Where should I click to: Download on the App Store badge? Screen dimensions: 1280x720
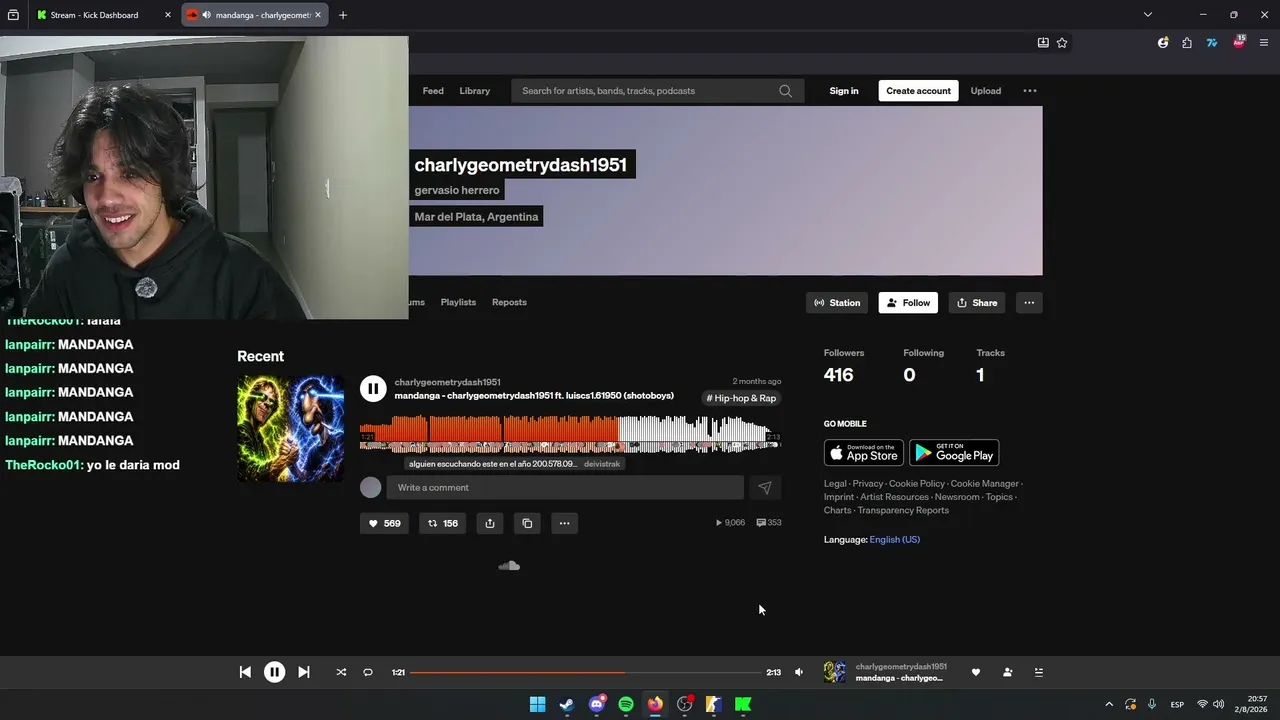[864, 453]
